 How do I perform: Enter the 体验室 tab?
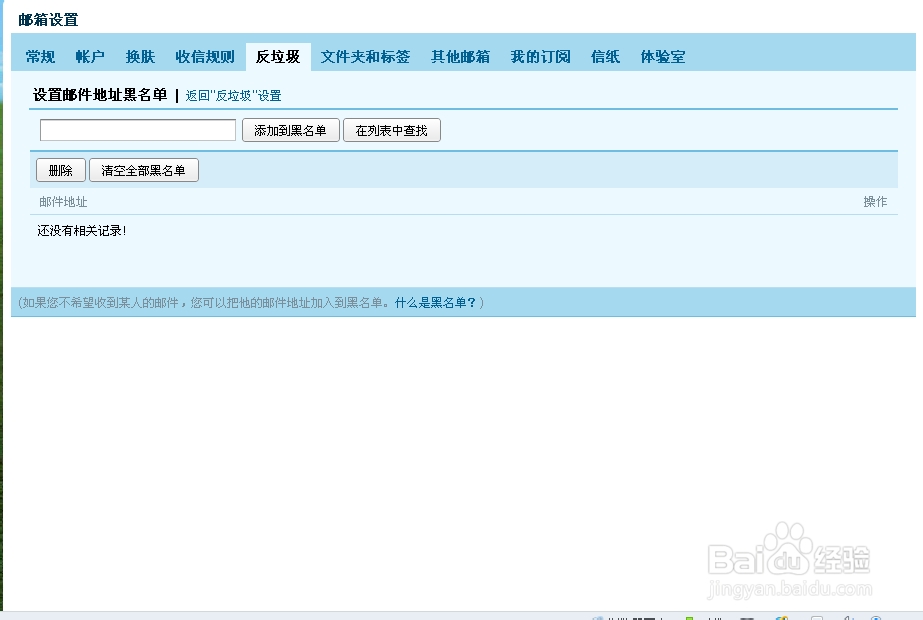click(x=662, y=57)
